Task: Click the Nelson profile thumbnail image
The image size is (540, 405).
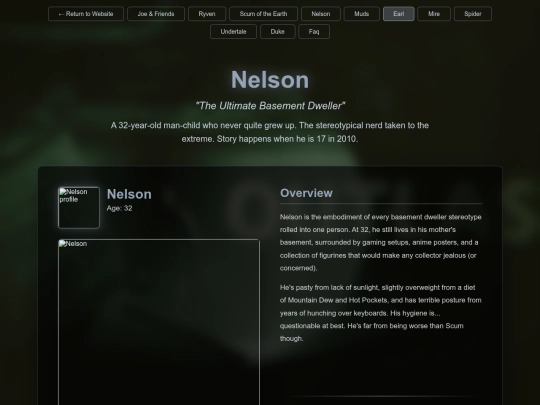Action: 79,208
